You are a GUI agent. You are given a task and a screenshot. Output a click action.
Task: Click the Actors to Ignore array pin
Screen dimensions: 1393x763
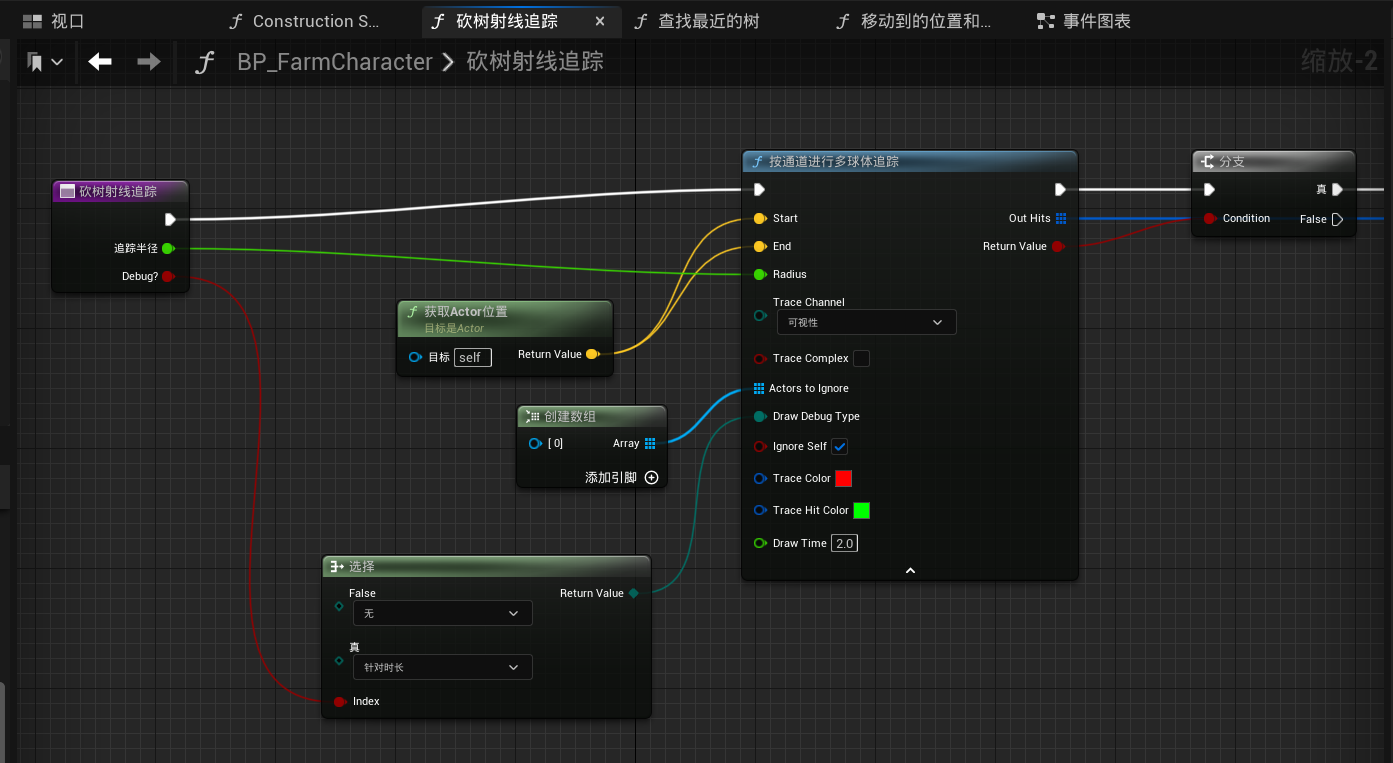click(760, 388)
